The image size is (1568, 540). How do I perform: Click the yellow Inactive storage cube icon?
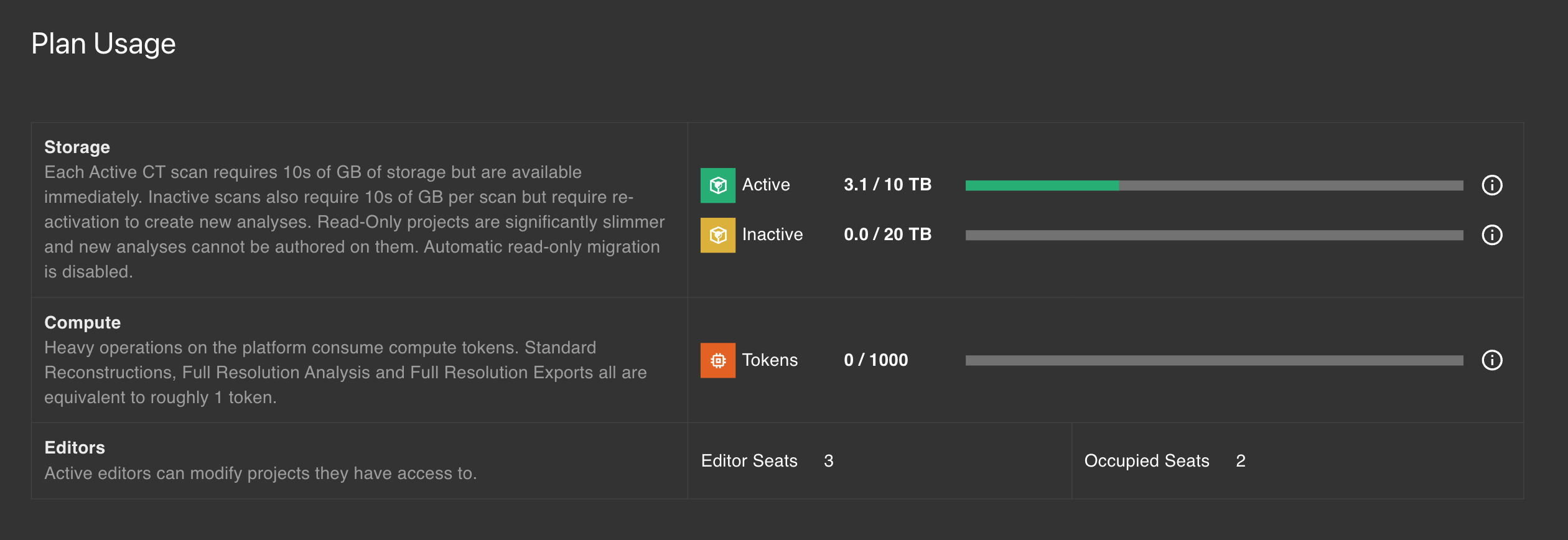[x=718, y=235]
